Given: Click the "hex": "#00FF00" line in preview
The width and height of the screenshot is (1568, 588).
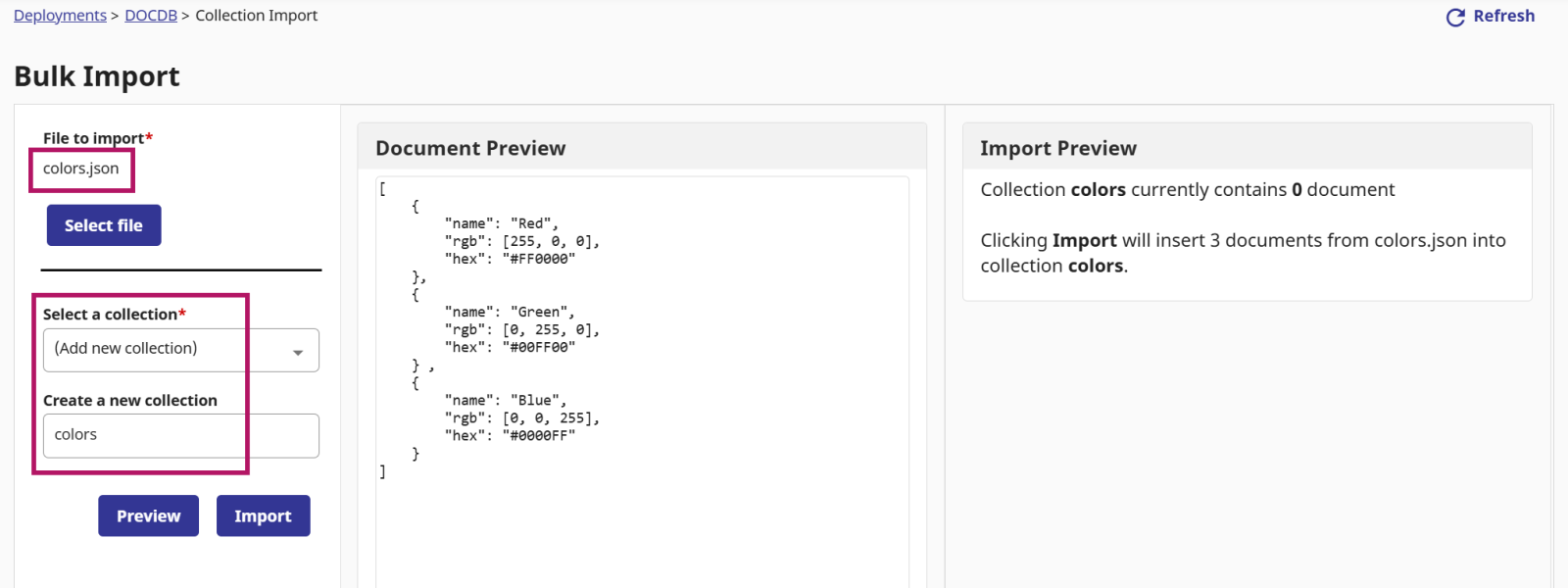Looking at the screenshot, I should click(510, 347).
